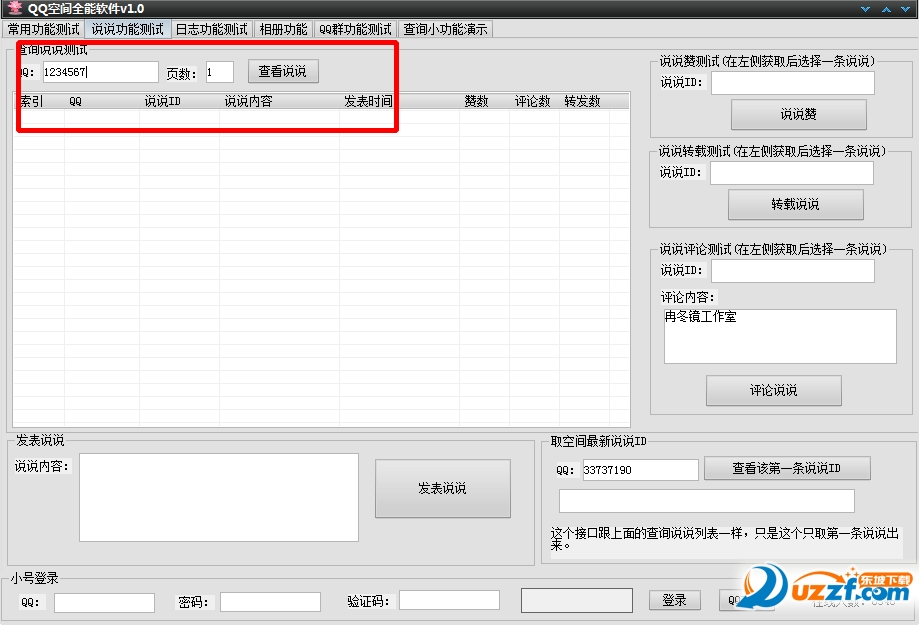This screenshot has width=920, height=625.
Task: Go to QQ群功能测试 tab
Action: tap(356, 29)
